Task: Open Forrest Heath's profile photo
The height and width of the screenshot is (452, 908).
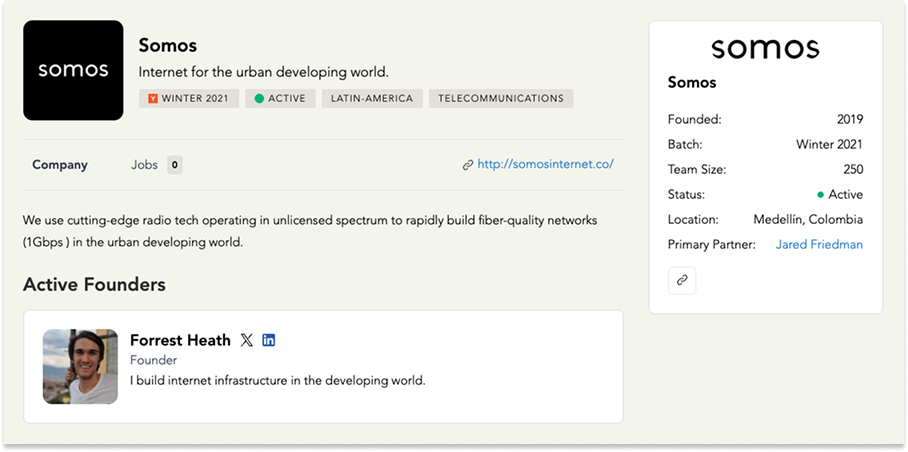Action: [x=80, y=366]
